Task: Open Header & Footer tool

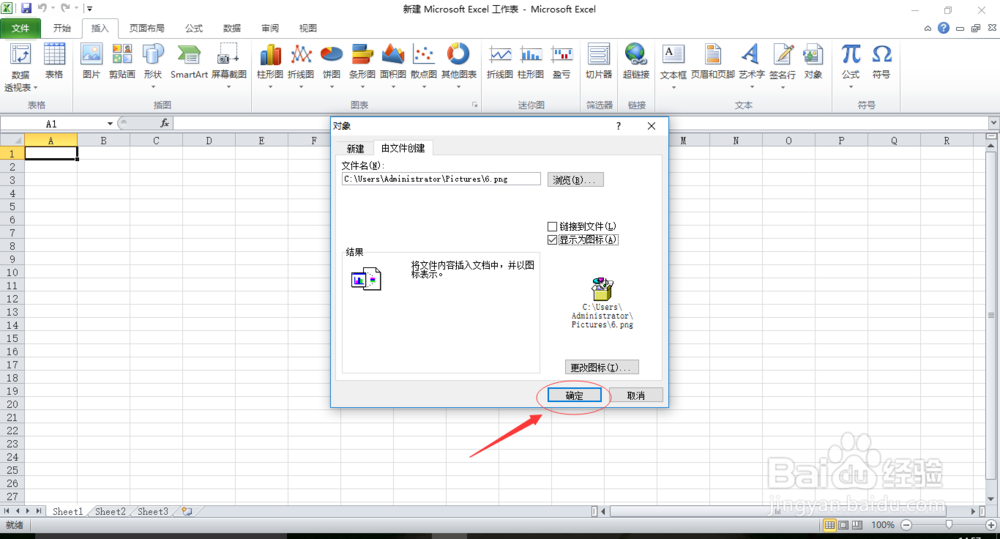Action: pyautogui.click(x=713, y=61)
